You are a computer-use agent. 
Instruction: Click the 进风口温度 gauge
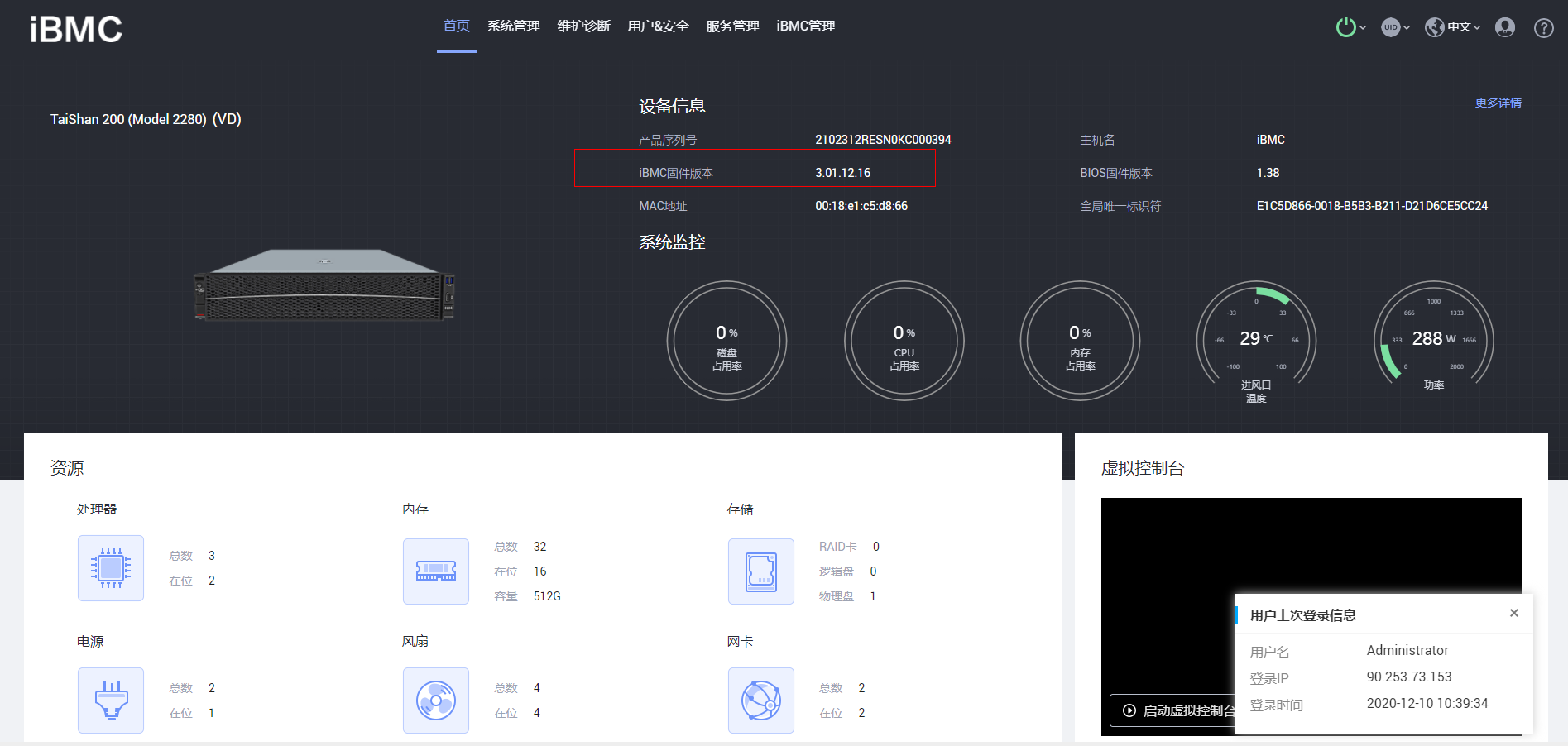(x=1257, y=342)
